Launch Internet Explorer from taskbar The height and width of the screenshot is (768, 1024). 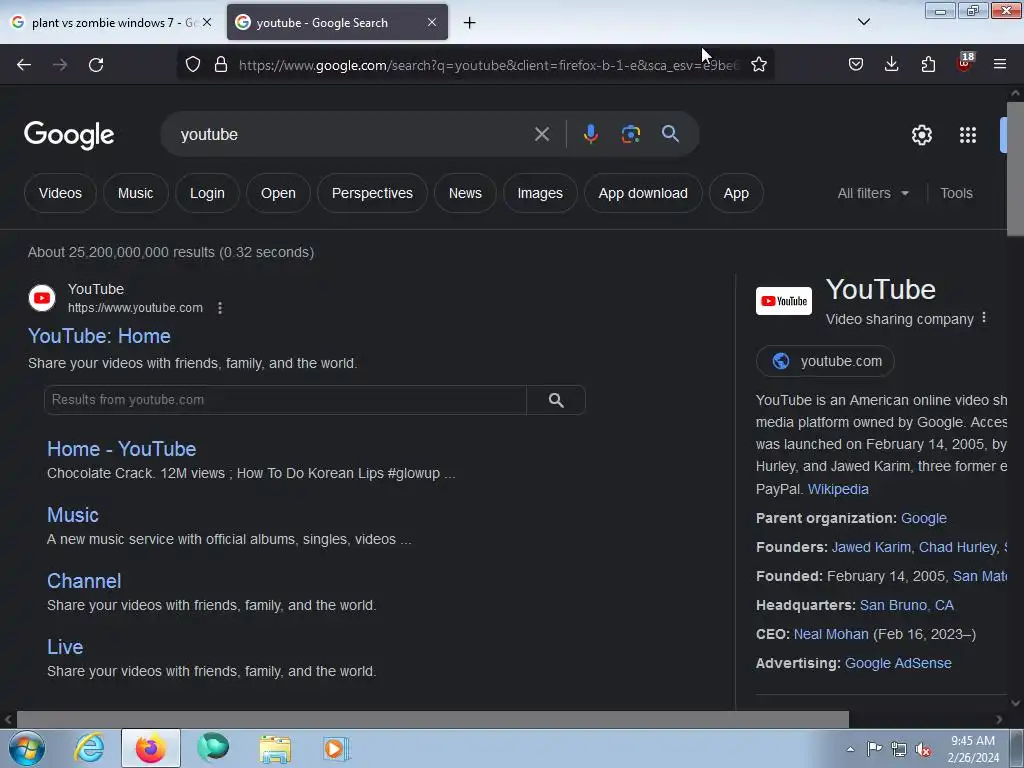89,748
